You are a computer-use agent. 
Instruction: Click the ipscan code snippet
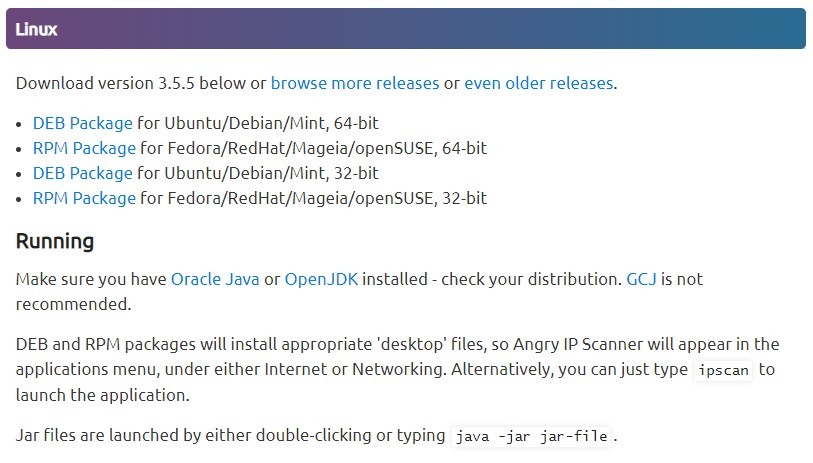pyautogui.click(x=723, y=370)
